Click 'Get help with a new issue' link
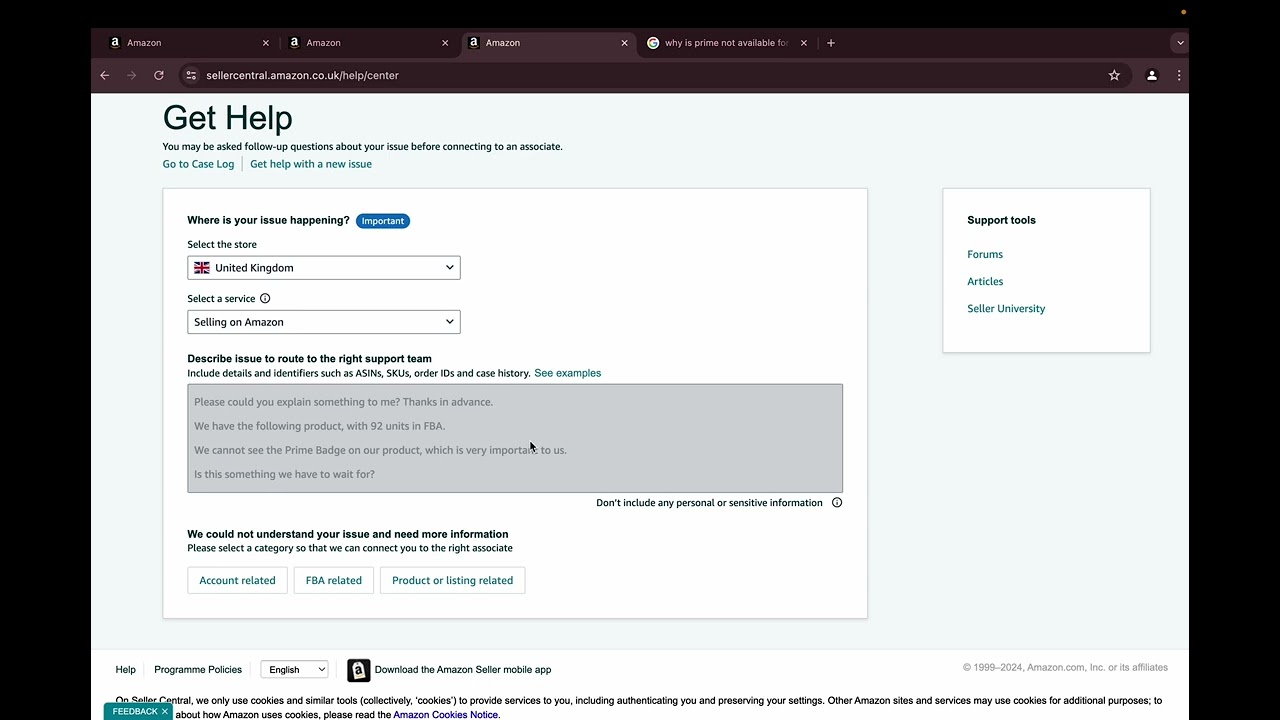This screenshot has width=1280, height=720. pyautogui.click(x=311, y=164)
